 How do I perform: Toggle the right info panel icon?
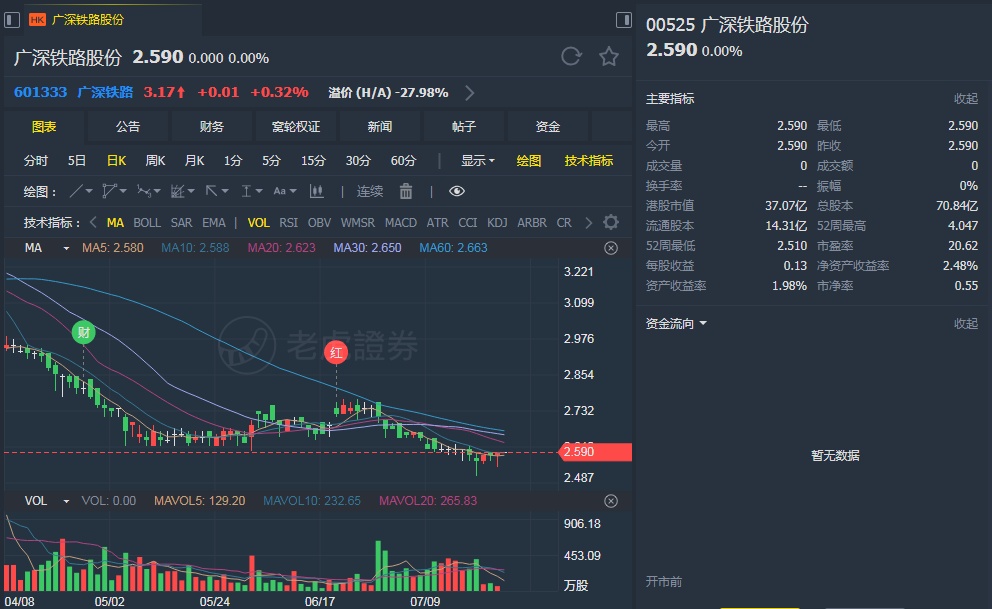[624, 20]
